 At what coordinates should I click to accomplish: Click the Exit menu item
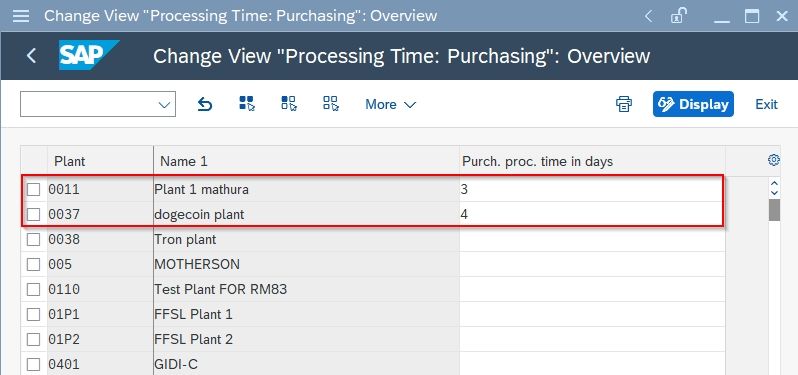pyautogui.click(x=766, y=104)
